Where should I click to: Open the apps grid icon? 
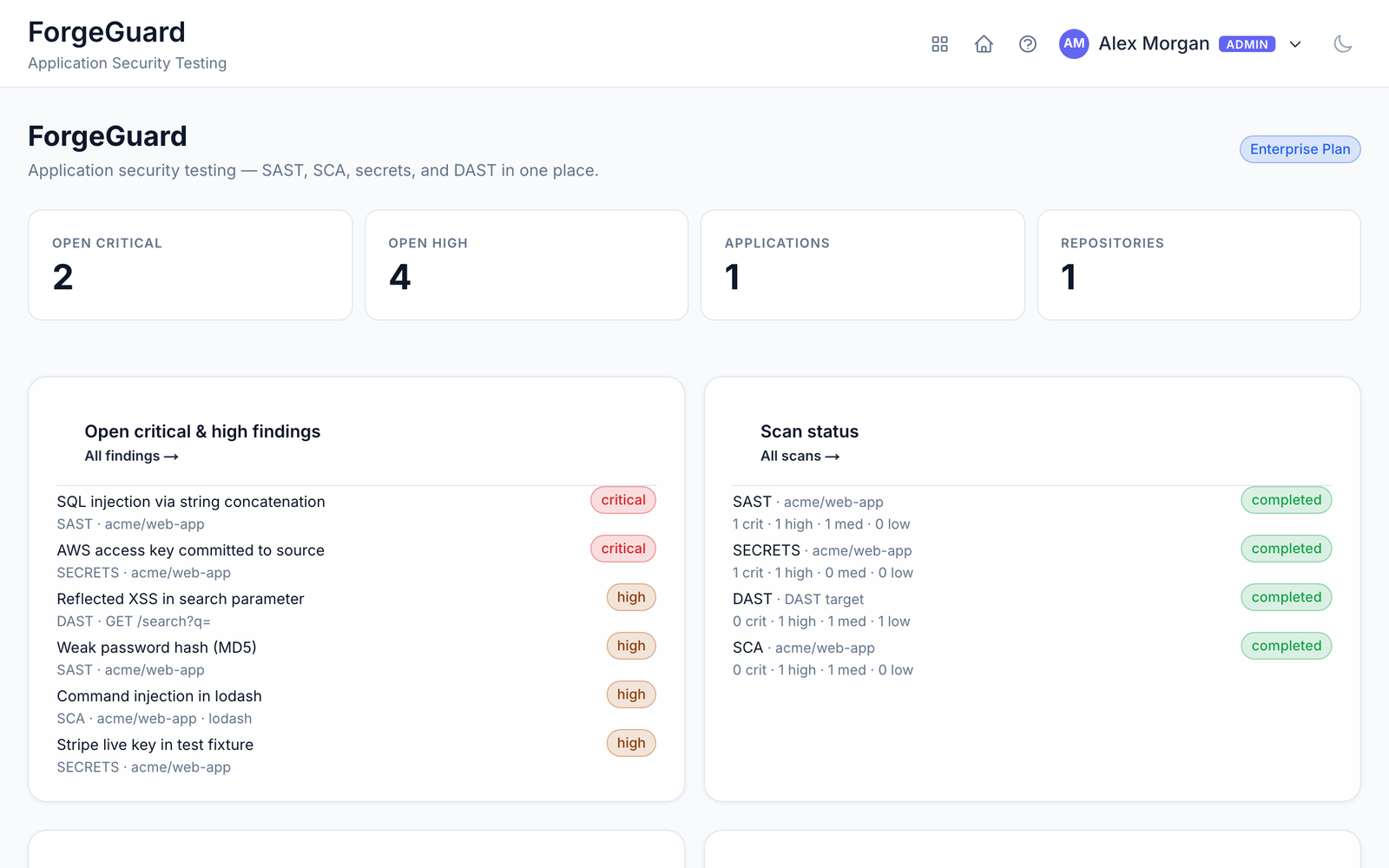pos(939,44)
